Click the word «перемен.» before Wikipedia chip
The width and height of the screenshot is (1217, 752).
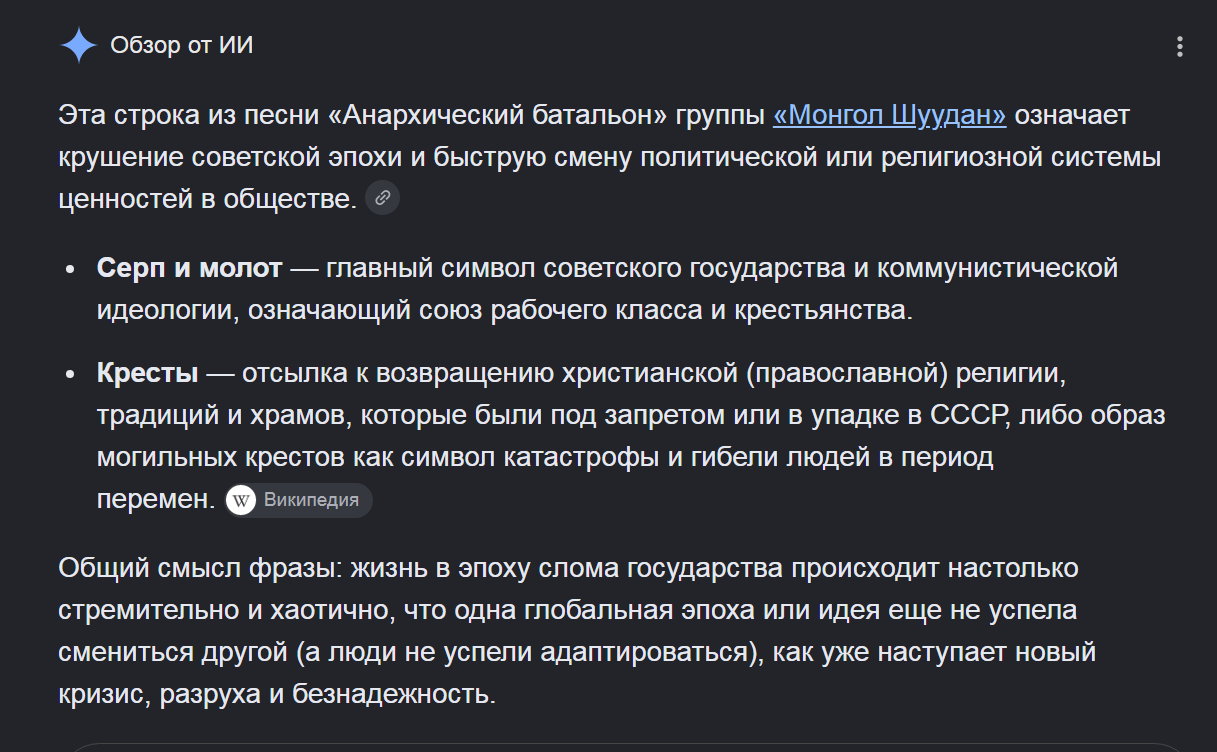(156, 500)
